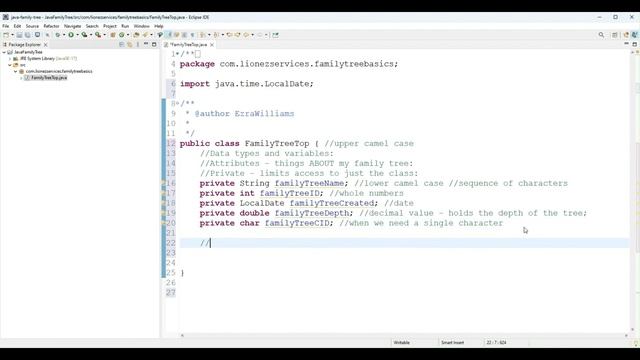Open the Back history dropdown arrow
This screenshot has width=640, height=360.
(253, 35)
